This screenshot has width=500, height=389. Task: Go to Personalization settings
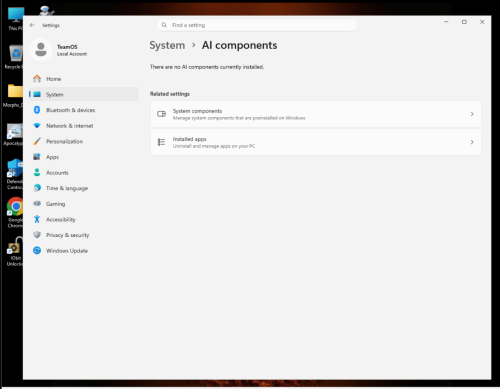84,141
